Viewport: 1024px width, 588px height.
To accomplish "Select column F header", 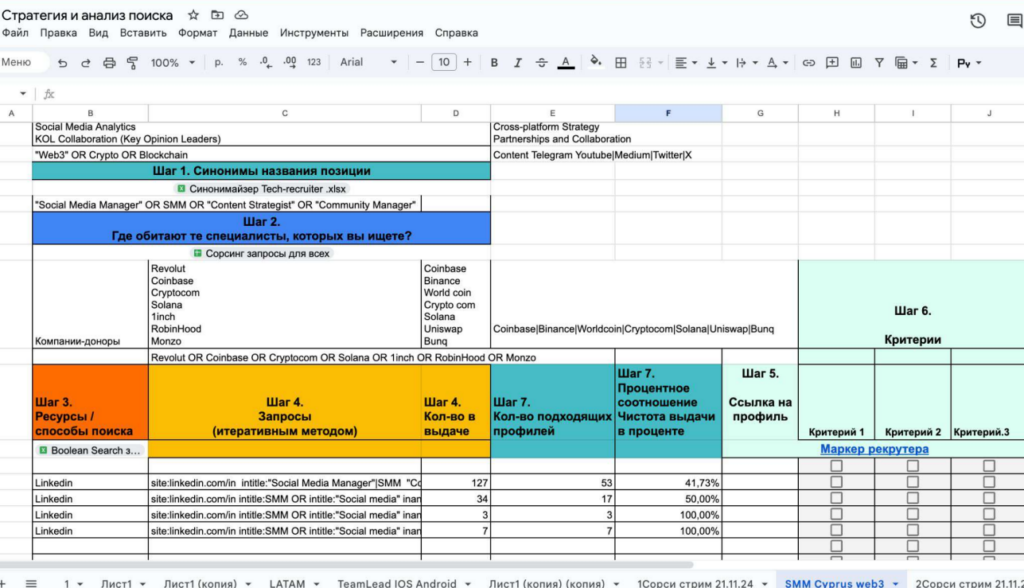I will tap(668, 113).
